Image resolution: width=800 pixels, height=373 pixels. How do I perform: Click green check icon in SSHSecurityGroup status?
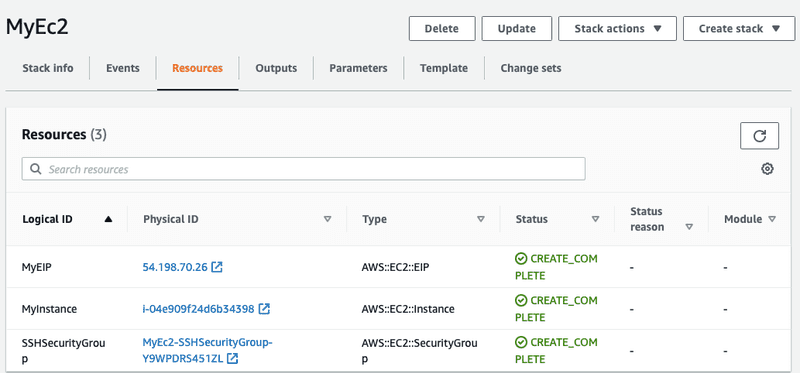tap(520, 342)
